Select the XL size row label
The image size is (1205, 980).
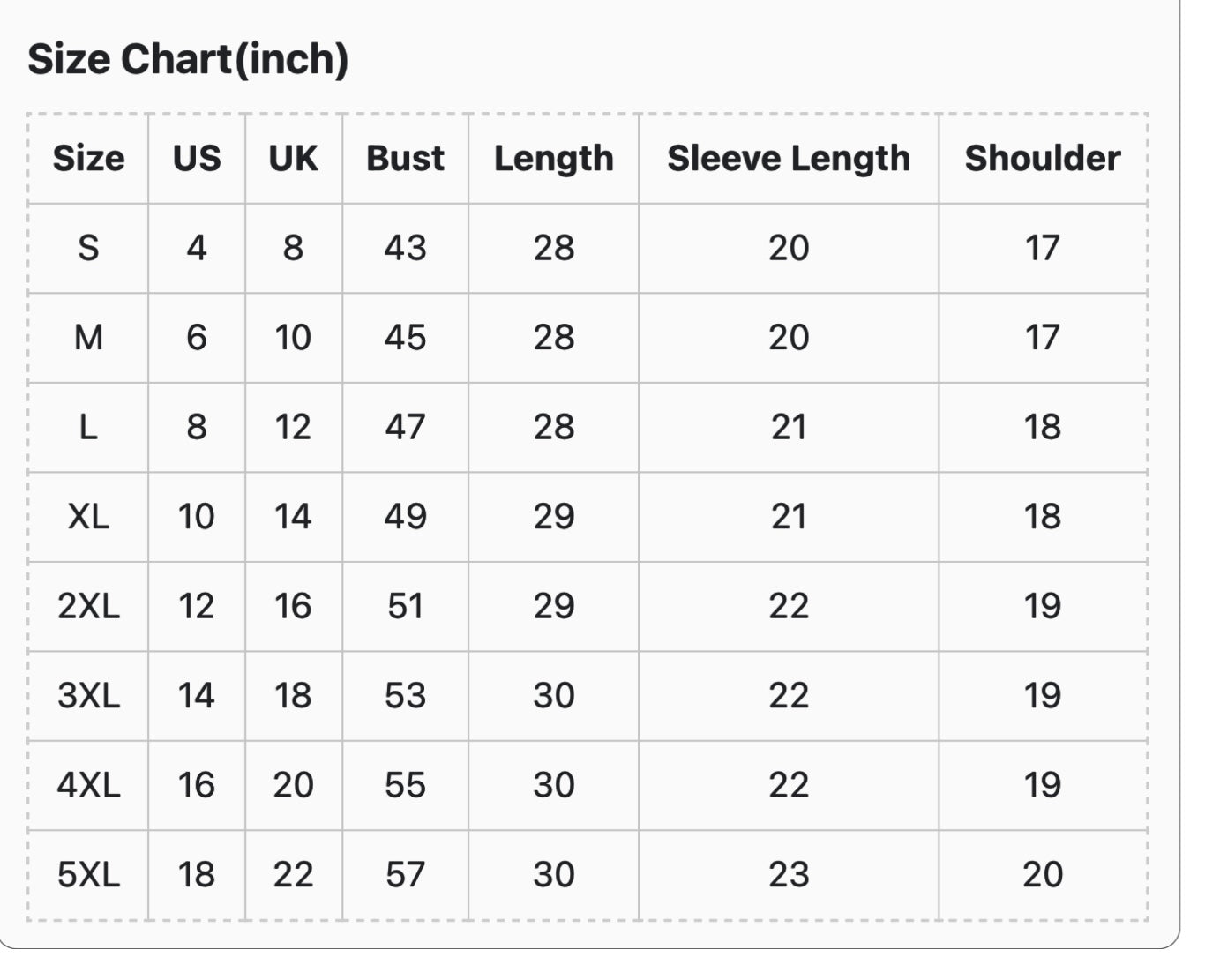[88, 517]
